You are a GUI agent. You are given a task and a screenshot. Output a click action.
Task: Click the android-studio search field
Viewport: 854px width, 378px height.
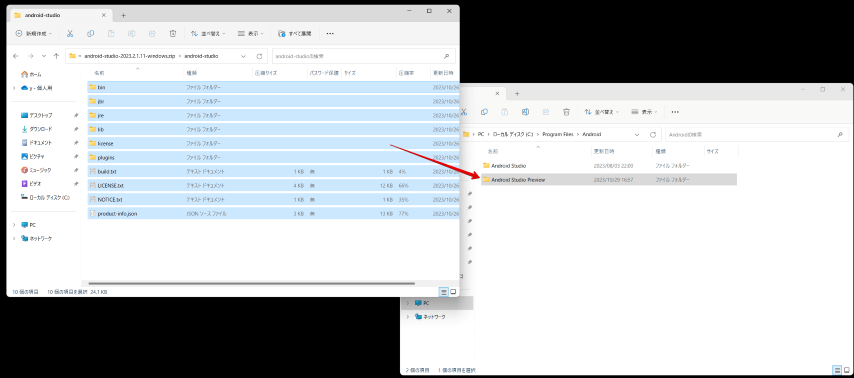[x=363, y=56]
